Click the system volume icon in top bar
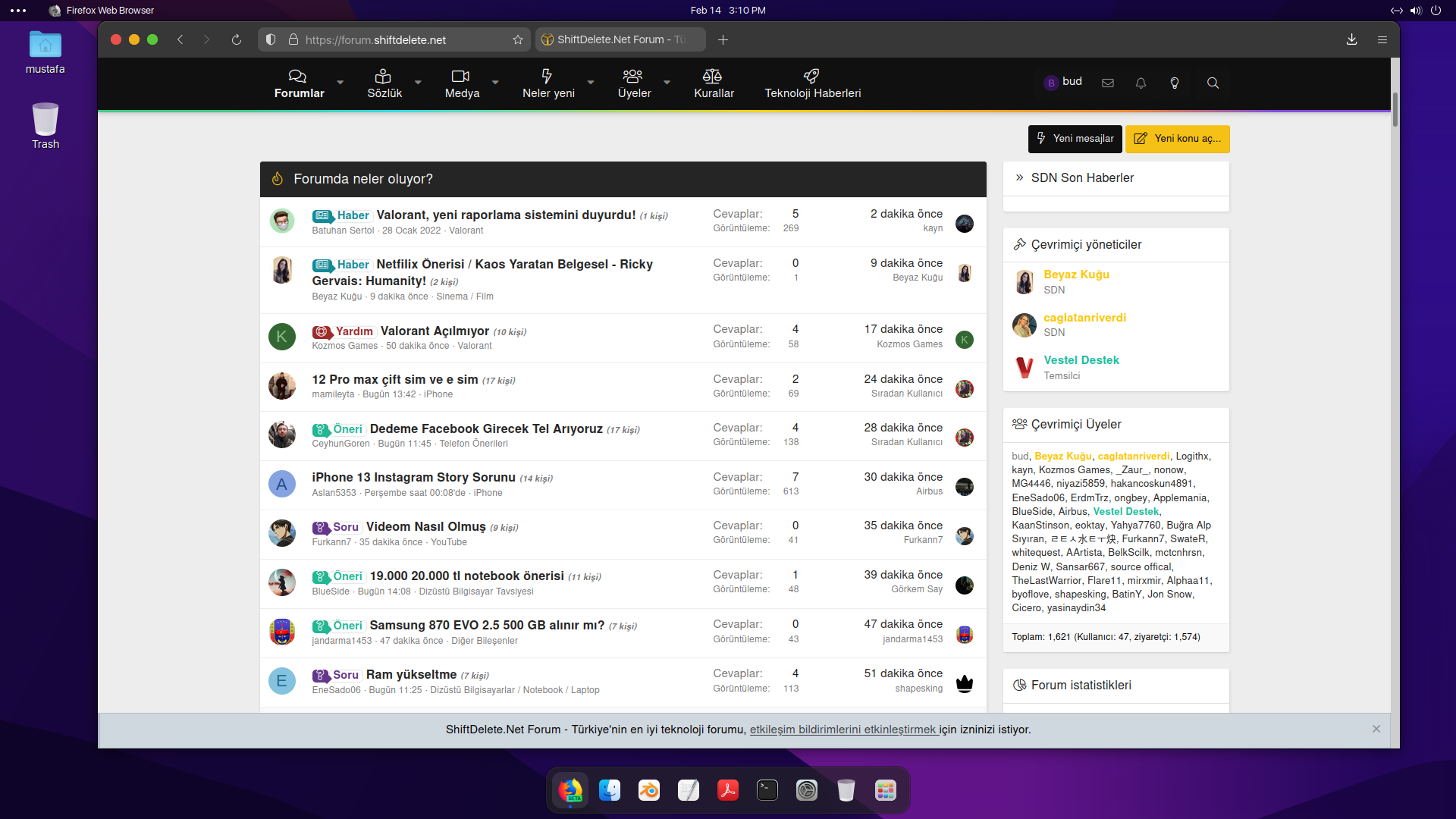 [1416, 11]
